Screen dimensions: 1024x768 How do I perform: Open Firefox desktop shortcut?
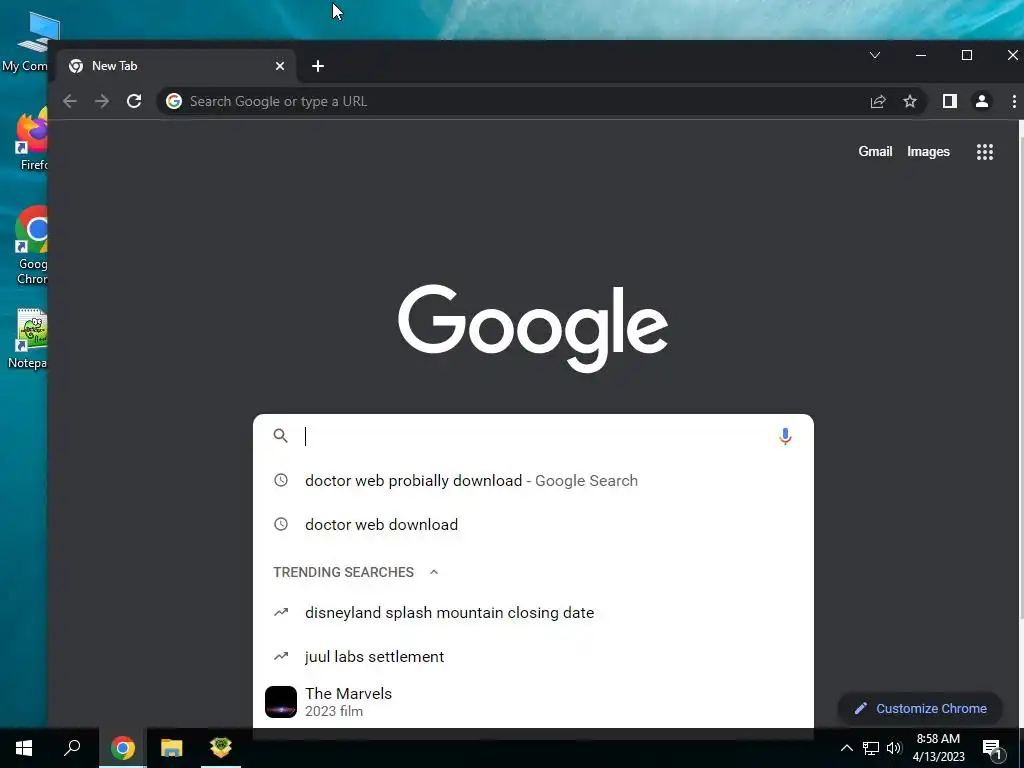tap(31, 140)
